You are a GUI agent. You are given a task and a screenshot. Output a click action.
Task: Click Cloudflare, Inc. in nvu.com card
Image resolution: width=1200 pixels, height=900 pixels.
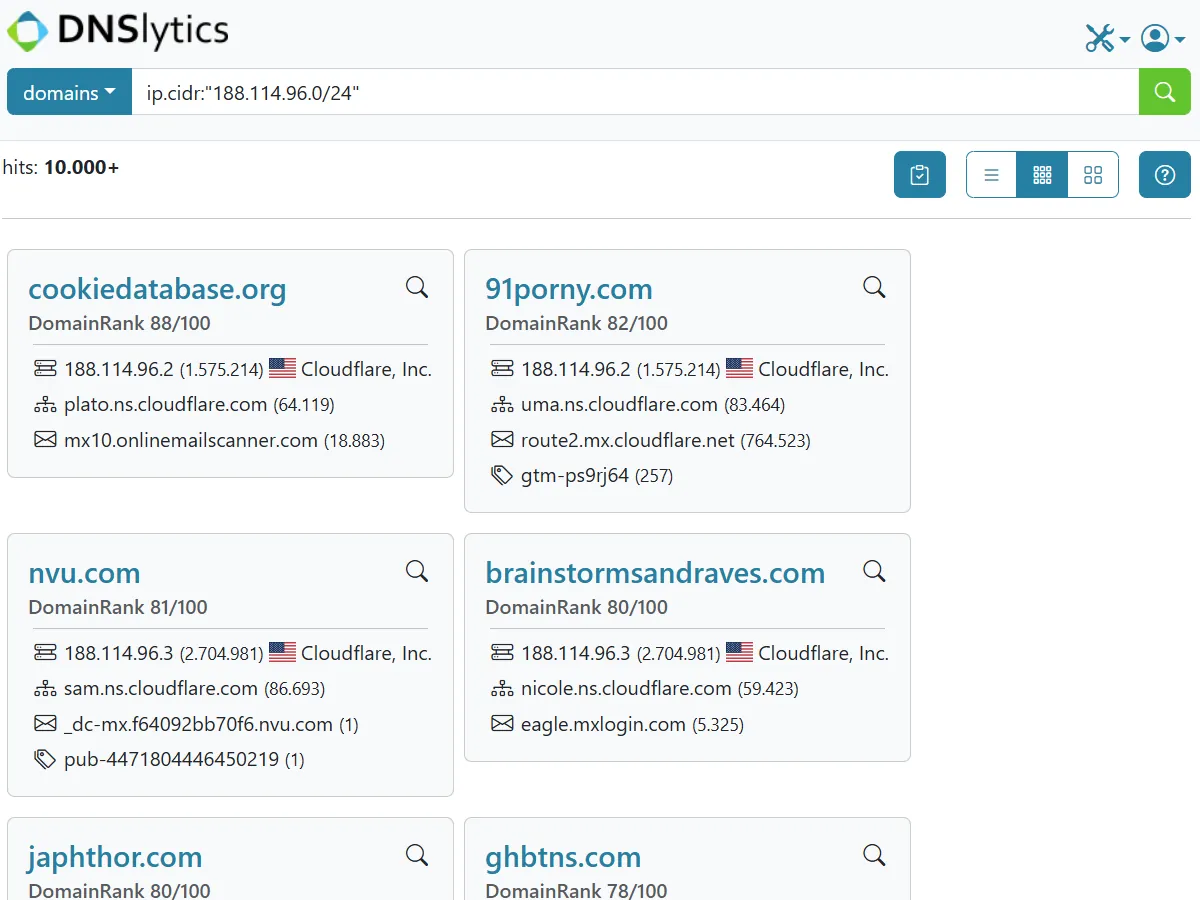366,653
